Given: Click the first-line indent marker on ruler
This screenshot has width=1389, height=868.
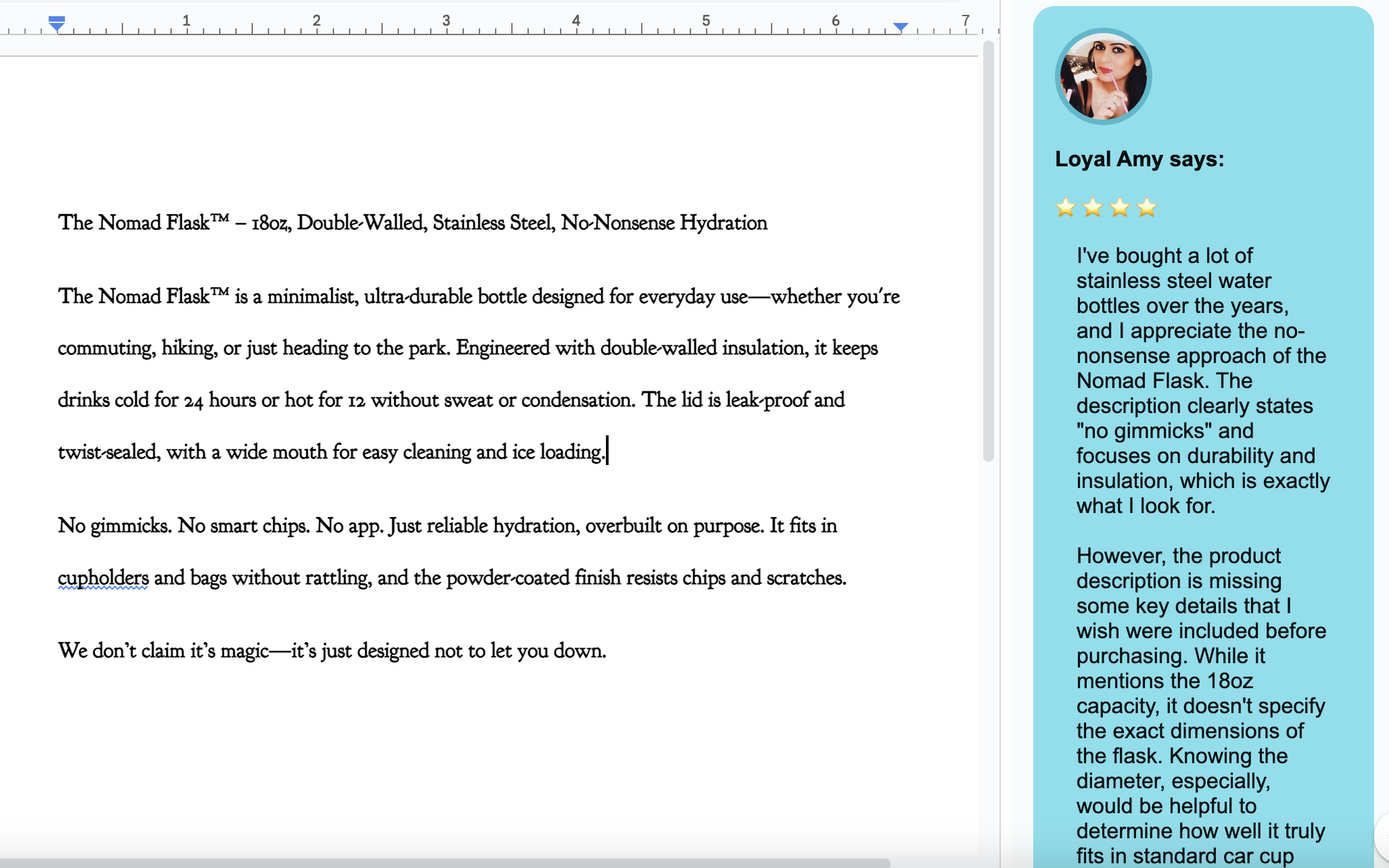Looking at the screenshot, I should coord(57,19).
